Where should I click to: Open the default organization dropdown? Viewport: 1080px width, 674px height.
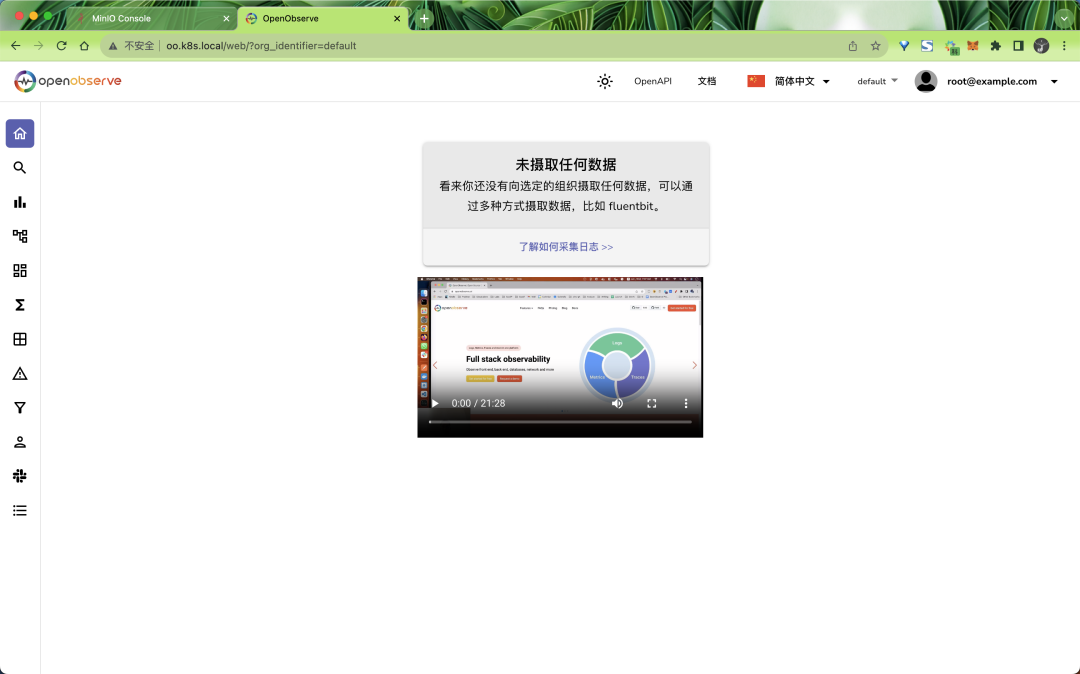point(875,81)
